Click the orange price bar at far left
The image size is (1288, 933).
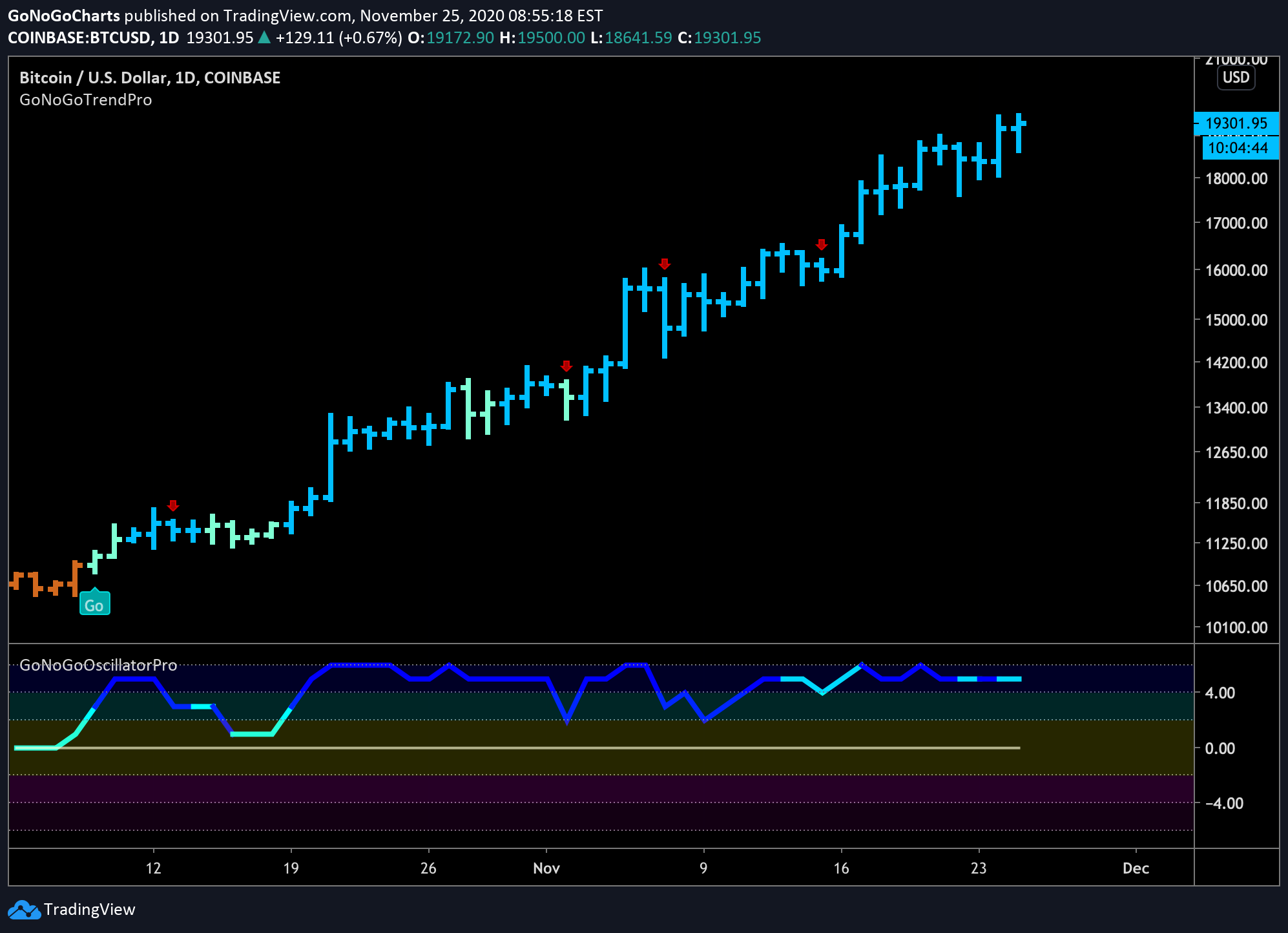[16, 580]
